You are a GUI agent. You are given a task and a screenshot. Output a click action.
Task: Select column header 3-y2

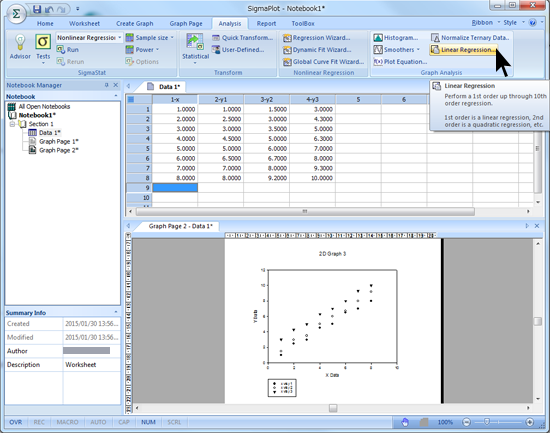(x=267, y=100)
